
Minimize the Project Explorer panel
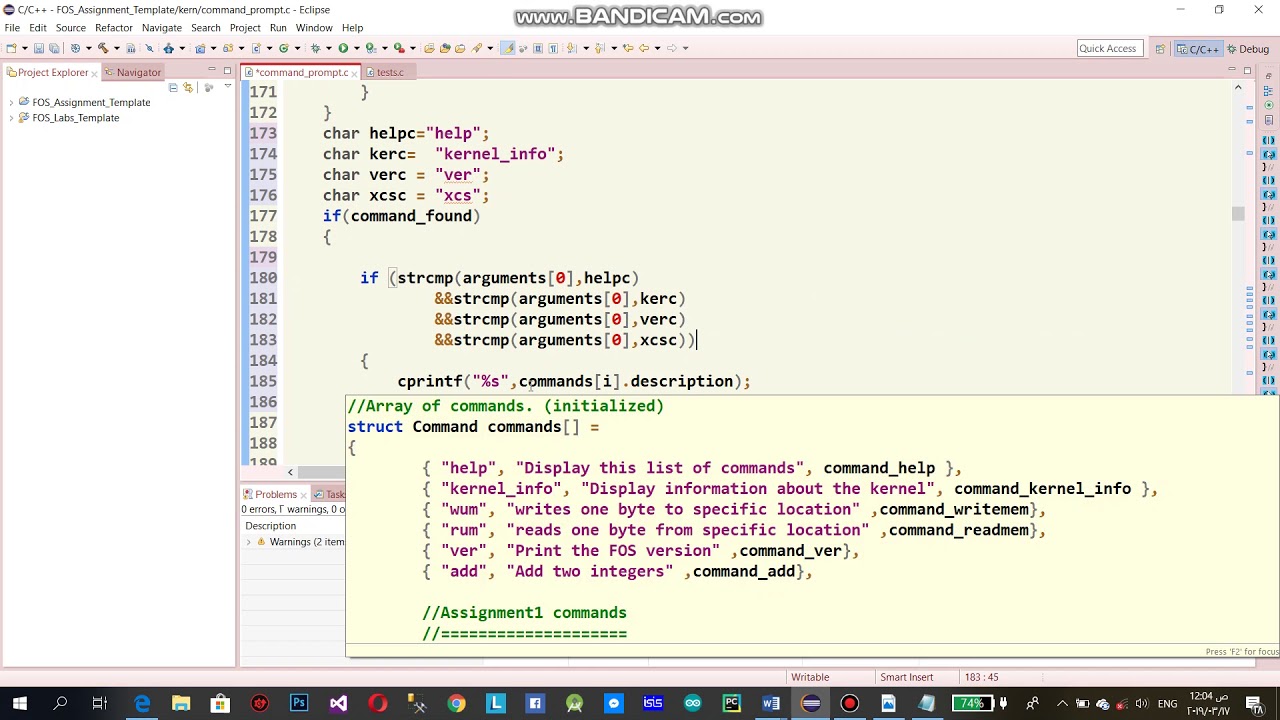(x=212, y=71)
